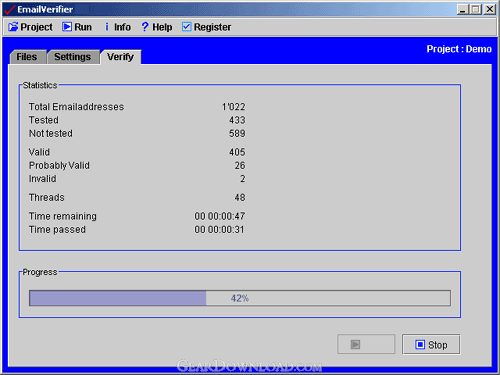The image size is (500, 375).
Task: Click the Stop button
Action: [x=431, y=345]
